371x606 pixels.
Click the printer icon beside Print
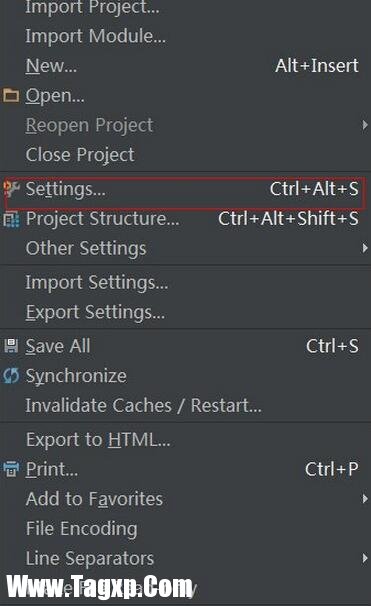(x=11, y=469)
